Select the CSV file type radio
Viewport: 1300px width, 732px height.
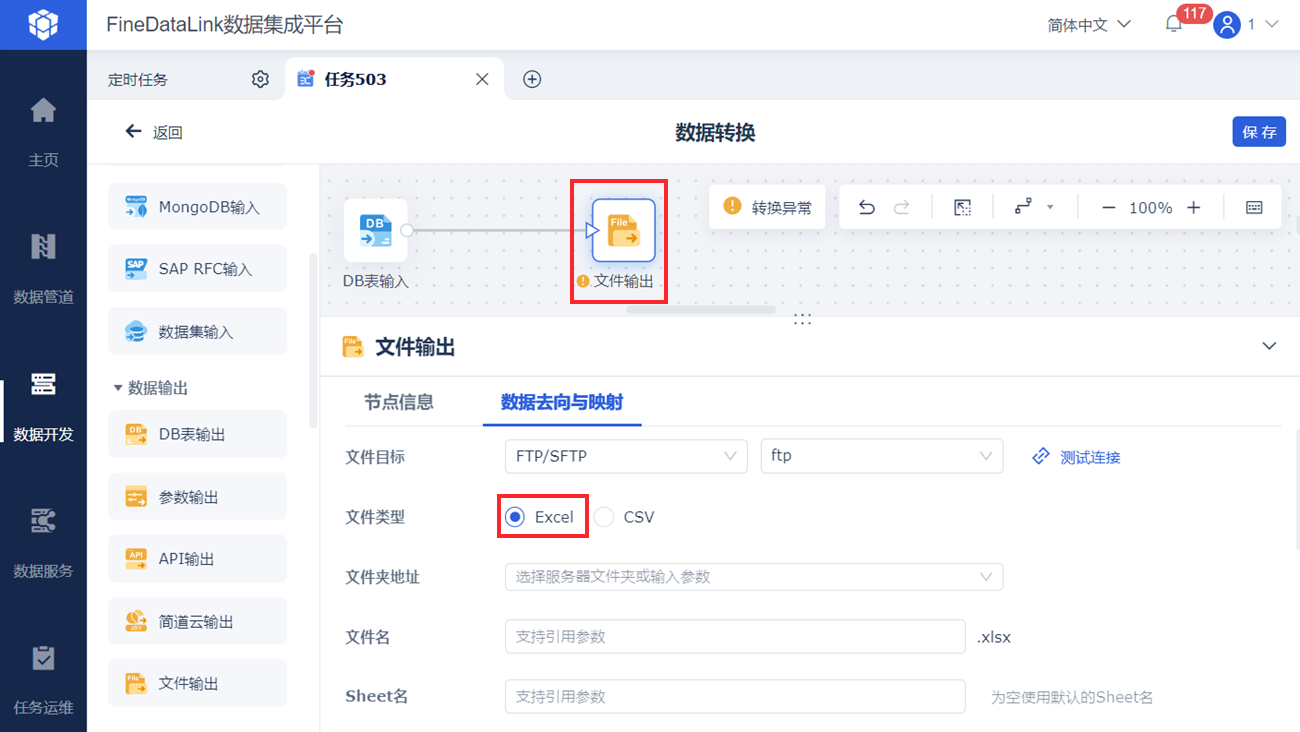click(x=603, y=517)
